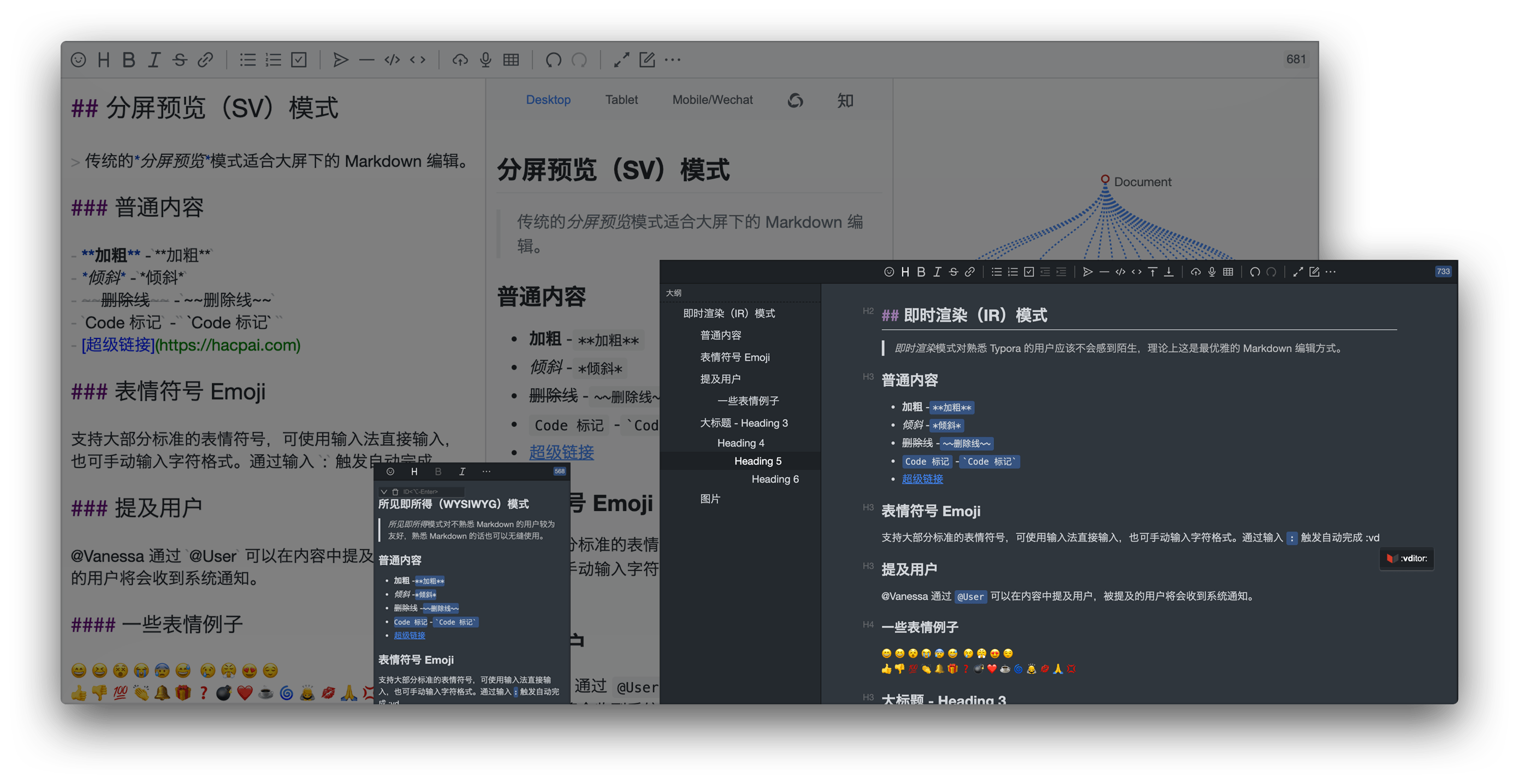Toggle task list checkbox icon in light toolbar

pos(299,60)
